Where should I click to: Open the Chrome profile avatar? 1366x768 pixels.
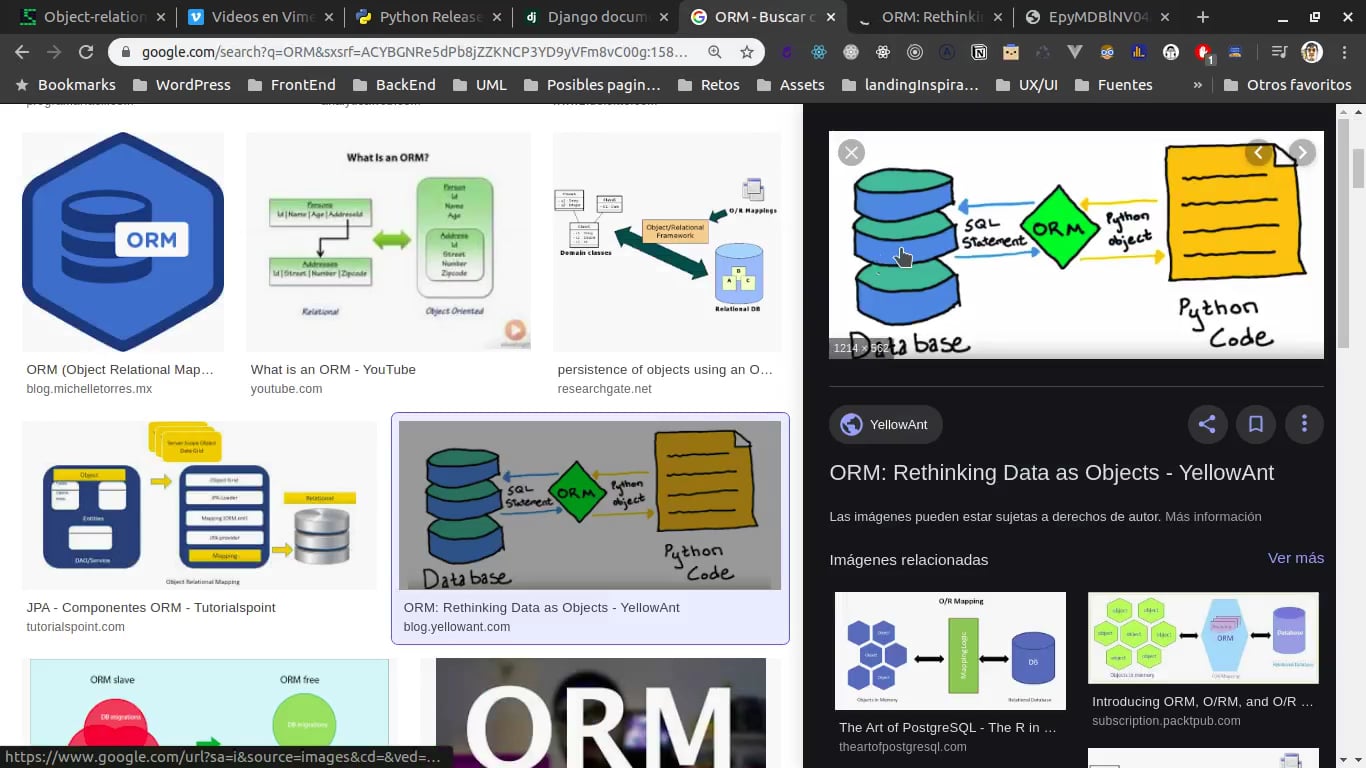[1312, 52]
